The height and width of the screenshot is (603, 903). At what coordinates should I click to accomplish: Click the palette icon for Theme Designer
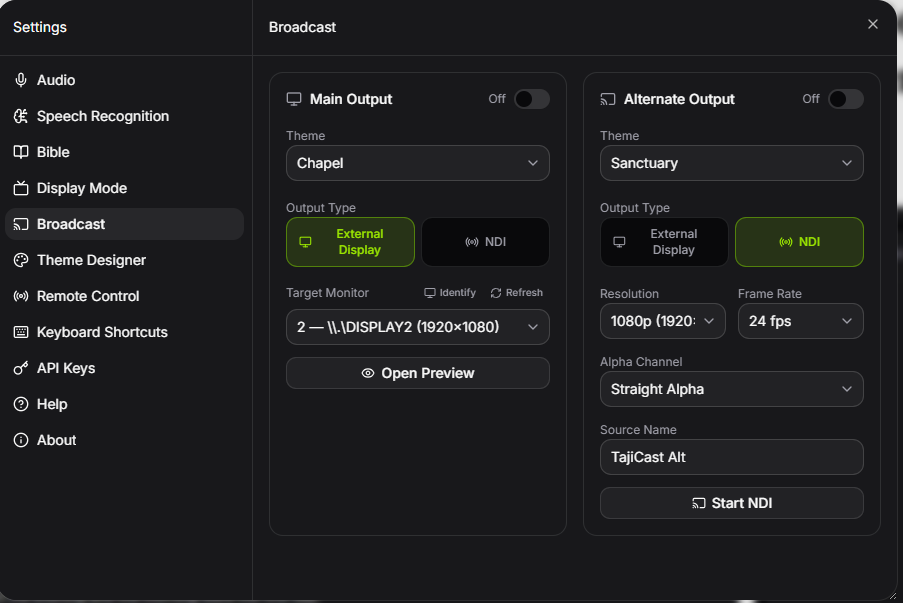pos(21,260)
